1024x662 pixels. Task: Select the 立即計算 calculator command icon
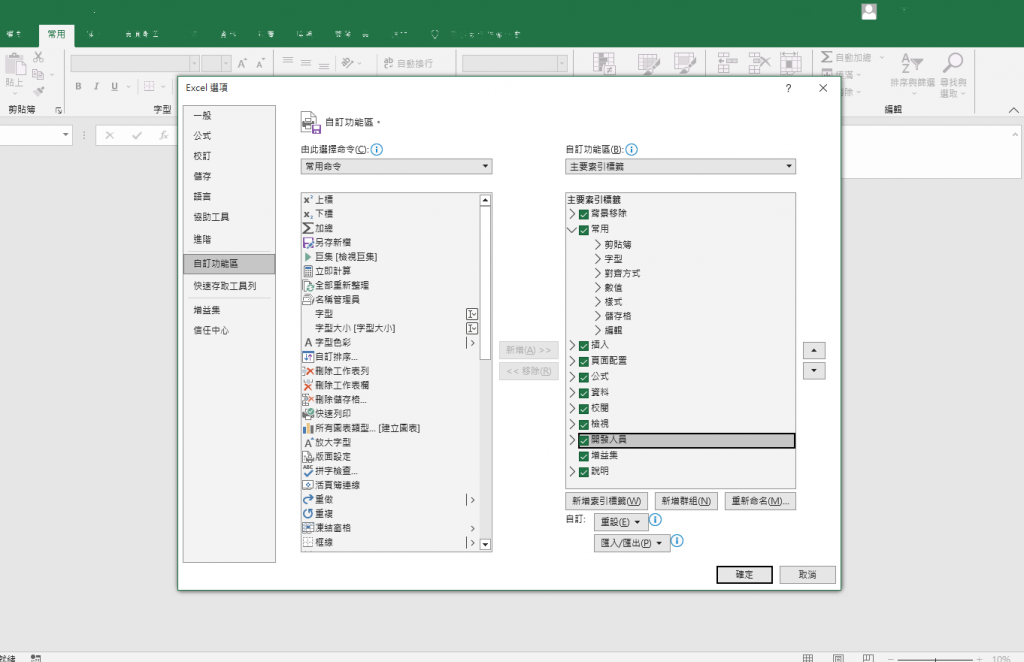point(308,271)
